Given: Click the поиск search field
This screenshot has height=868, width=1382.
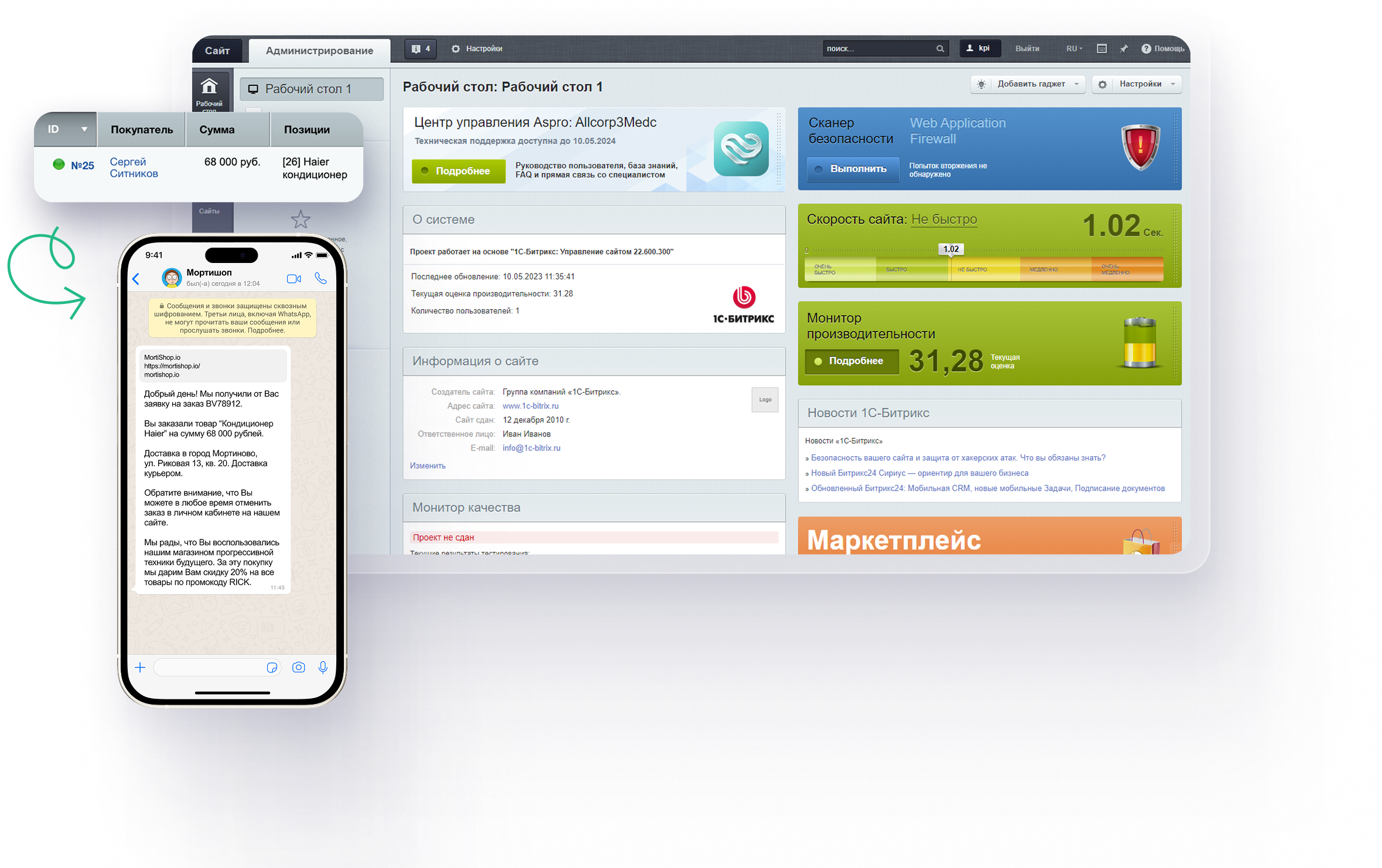Looking at the screenshot, I should tap(879, 49).
